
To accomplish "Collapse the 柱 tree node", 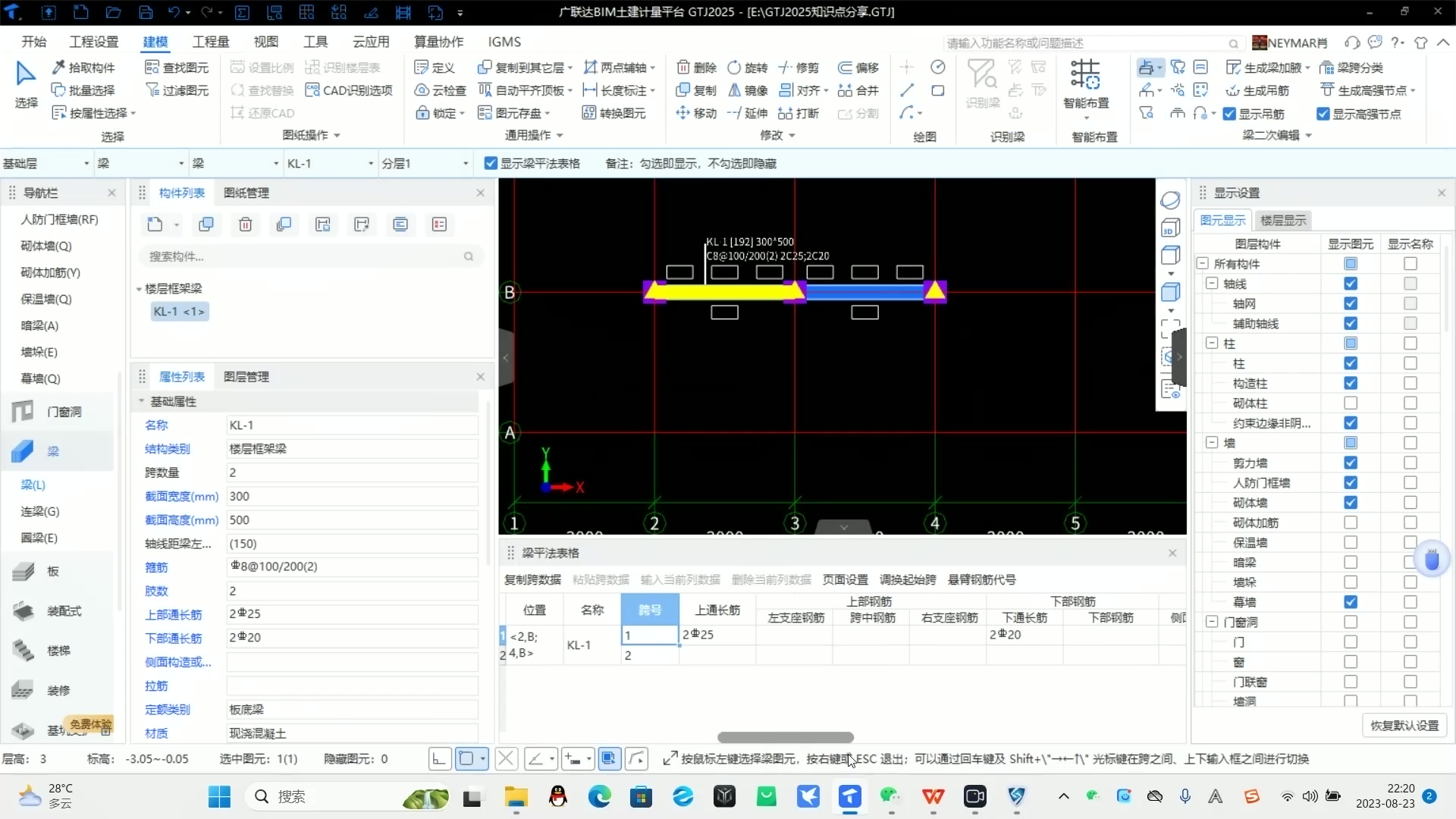I will [1211, 344].
